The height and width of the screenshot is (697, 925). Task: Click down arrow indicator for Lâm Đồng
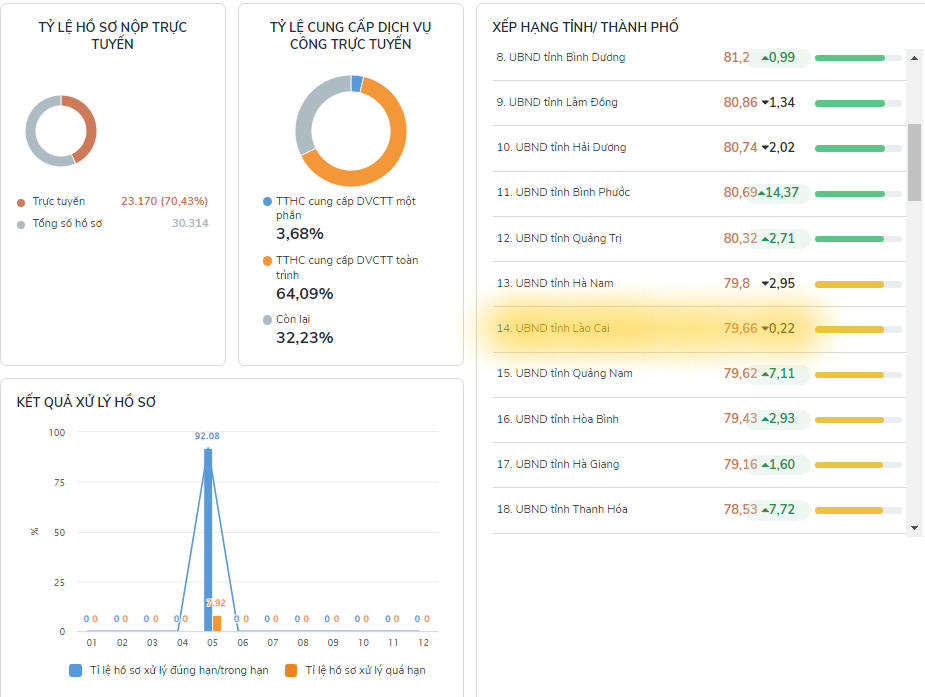(x=766, y=102)
